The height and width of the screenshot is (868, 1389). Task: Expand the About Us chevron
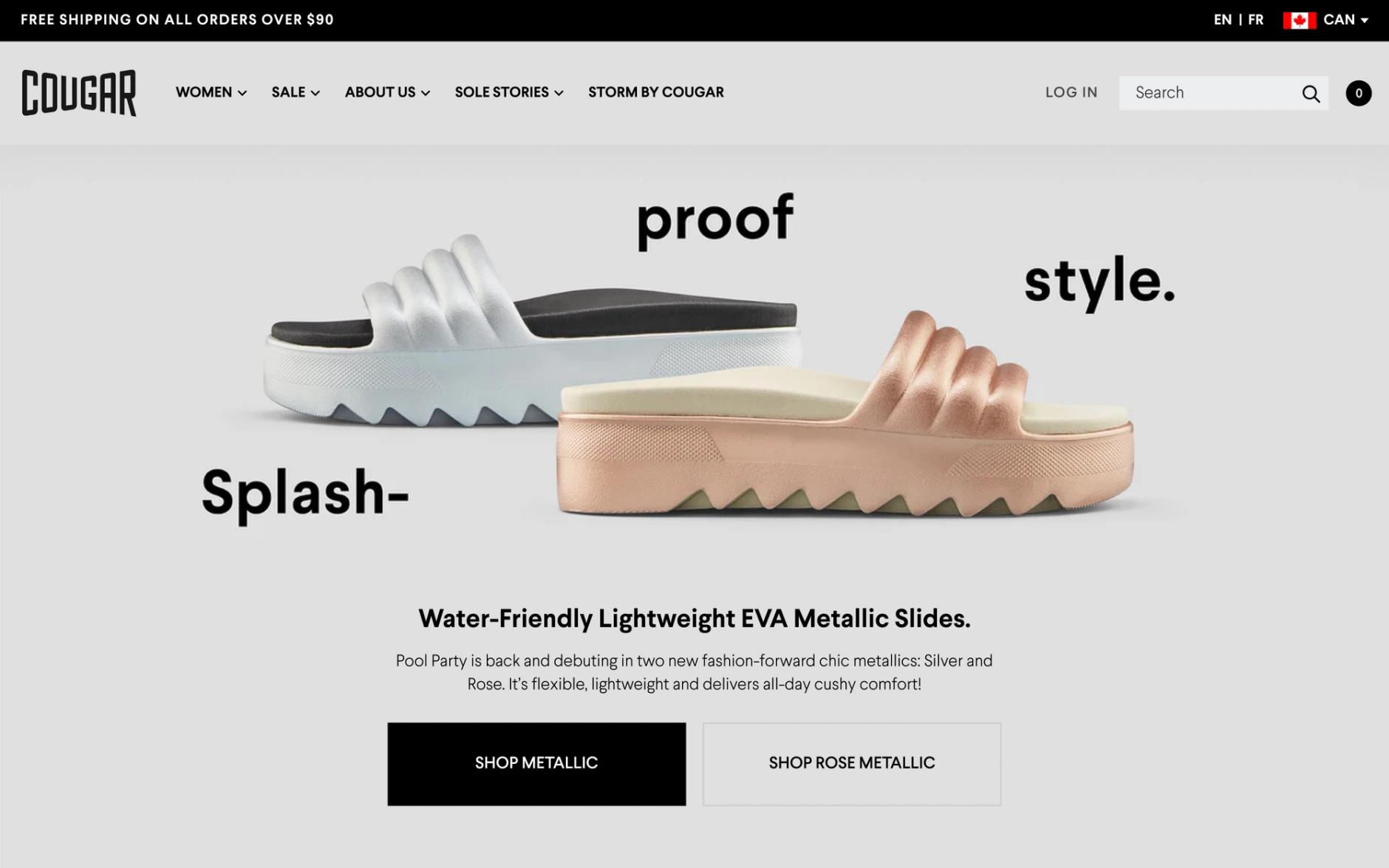tap(426, 93)
